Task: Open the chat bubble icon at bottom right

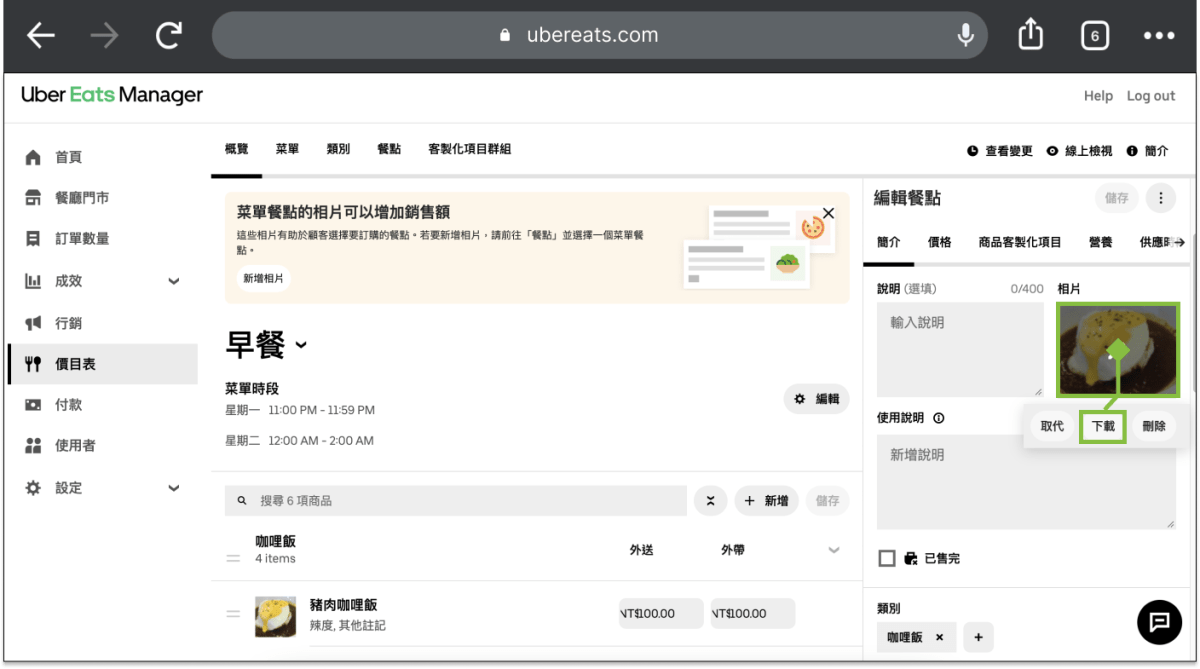Action: click(x=1158, y=622)
